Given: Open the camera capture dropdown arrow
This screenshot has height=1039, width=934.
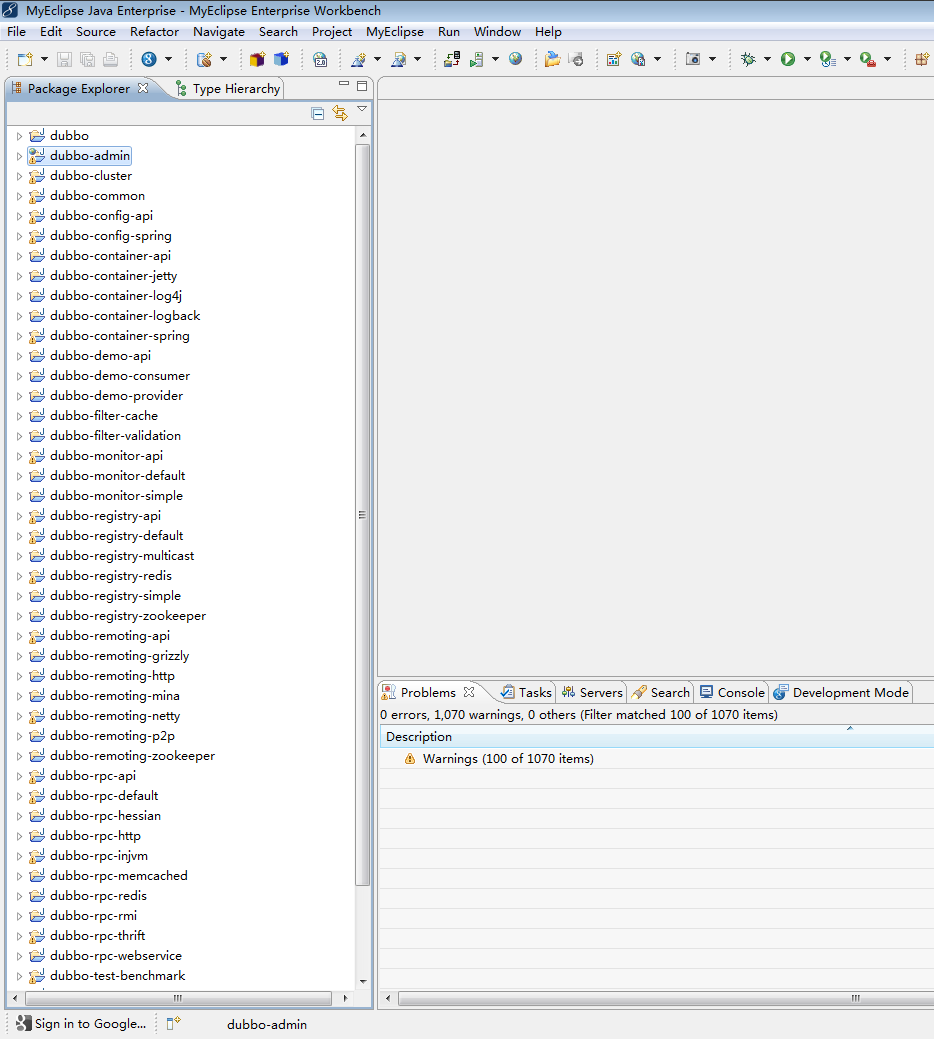Looking at the screenshot, I should [x=712, y=60].
